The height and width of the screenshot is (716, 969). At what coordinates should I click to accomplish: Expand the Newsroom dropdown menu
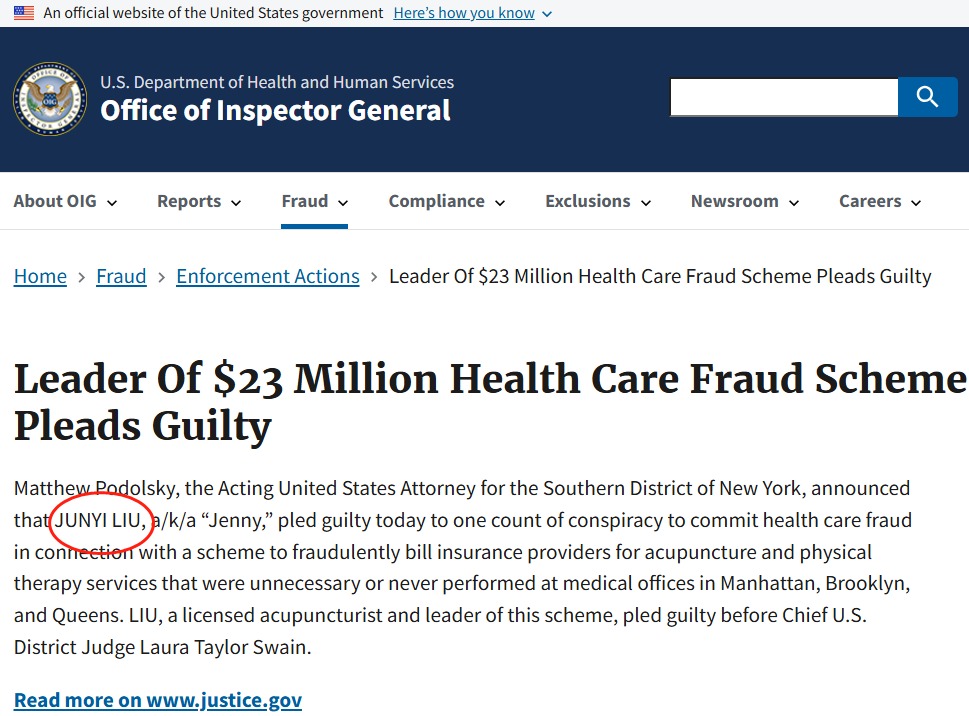click(745, 201)
